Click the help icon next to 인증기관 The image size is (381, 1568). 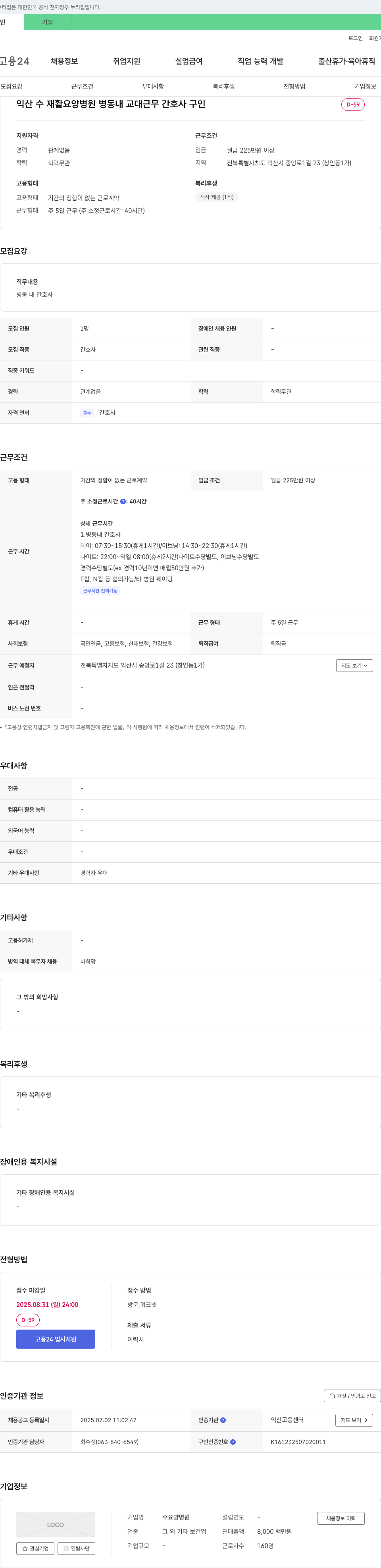(x=223, y=1420)
